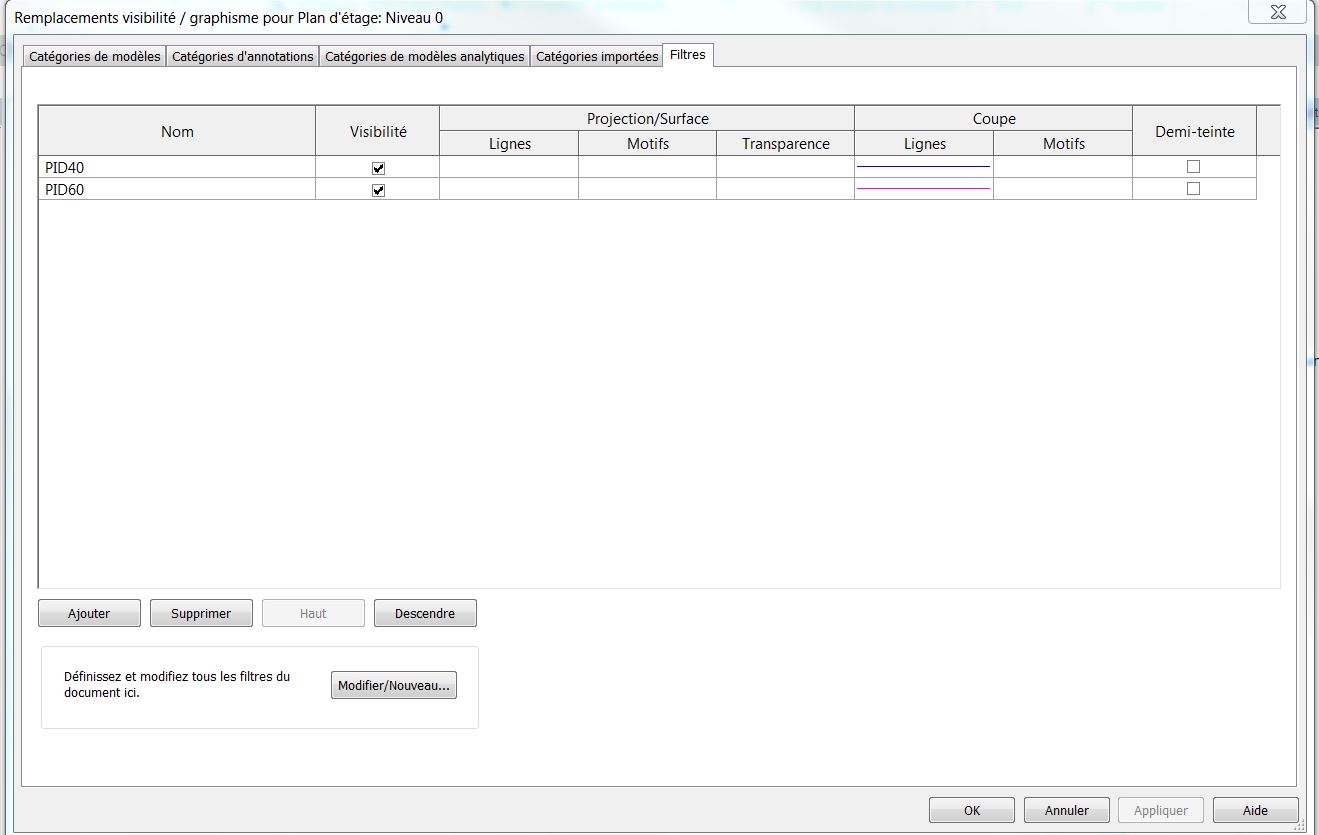1319x835 pixels.
Task: Click Annuler to cancel changes
Action: pyautogui.click(x=1067, y=811)
